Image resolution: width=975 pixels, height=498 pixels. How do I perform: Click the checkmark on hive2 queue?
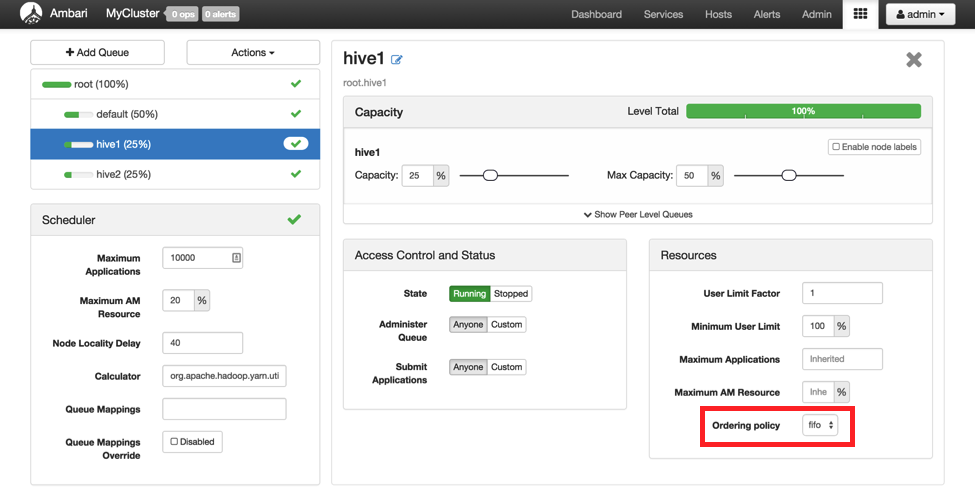point(295,174)
